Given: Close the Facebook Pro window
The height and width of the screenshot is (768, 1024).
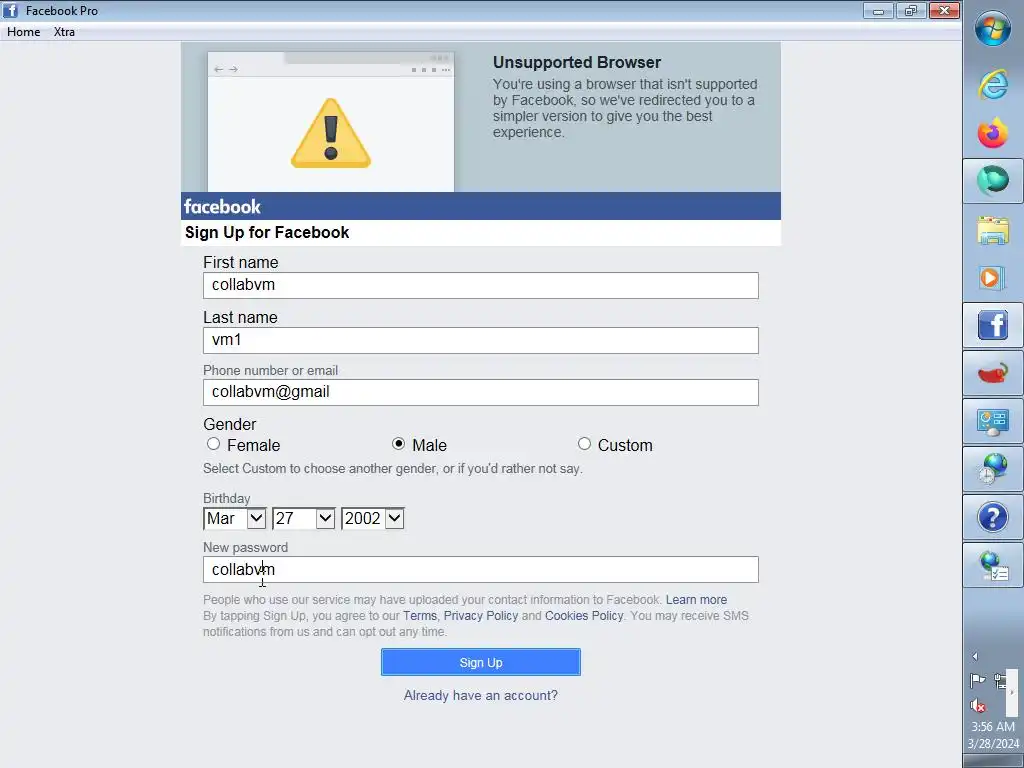Looking at the screenshot, I should pyautogui.click(x=944, y=10).
